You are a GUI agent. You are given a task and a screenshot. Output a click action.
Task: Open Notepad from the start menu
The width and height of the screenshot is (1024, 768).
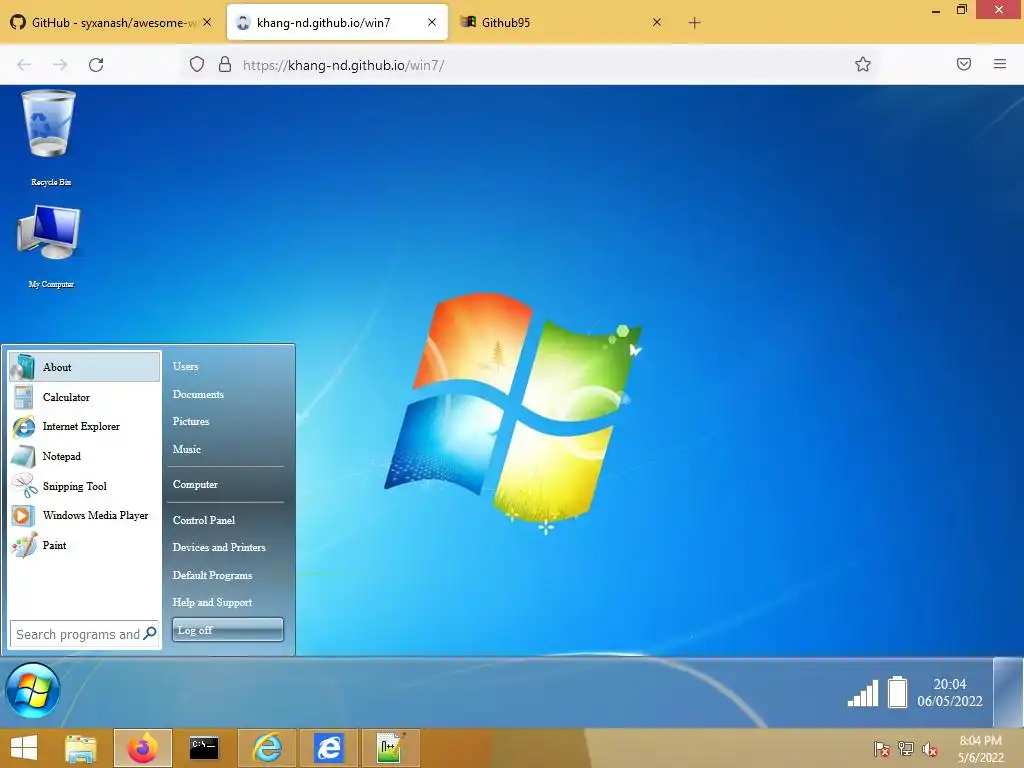84,456
